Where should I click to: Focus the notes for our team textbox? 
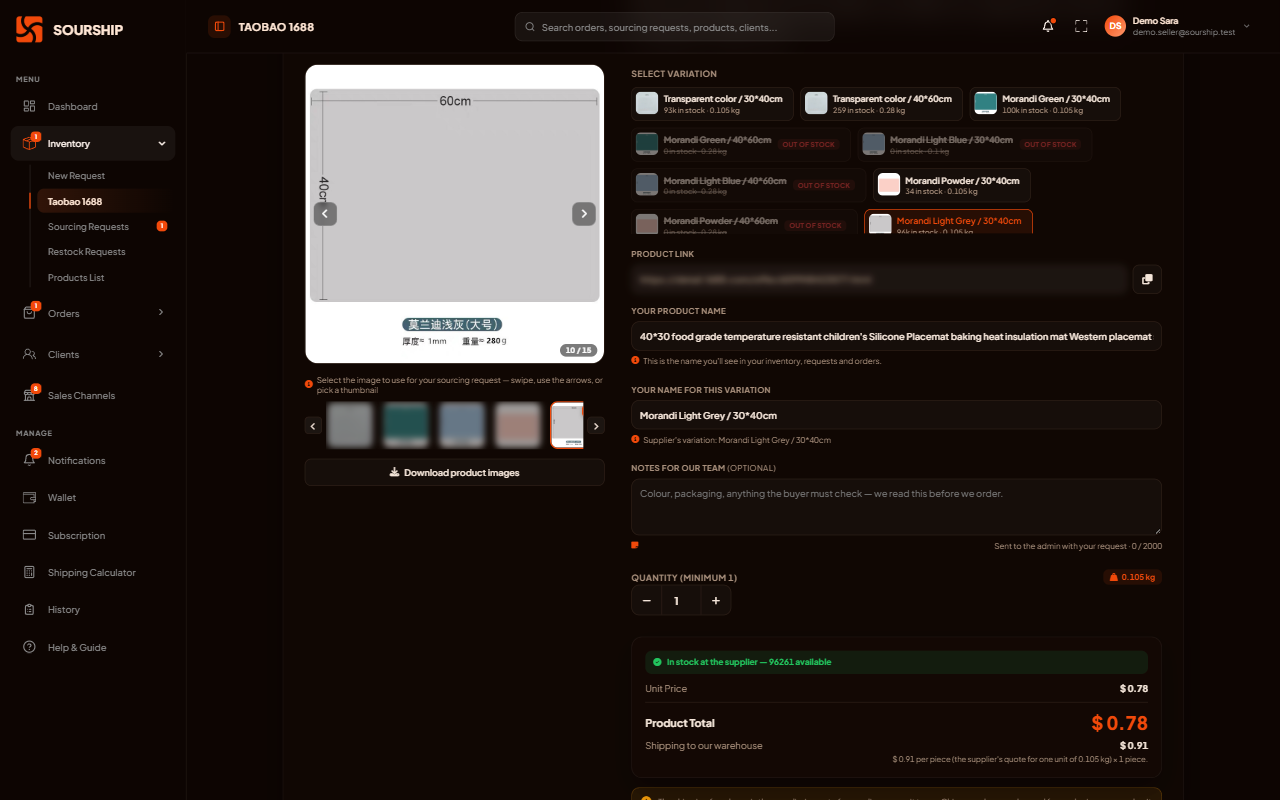click(896, 507)
